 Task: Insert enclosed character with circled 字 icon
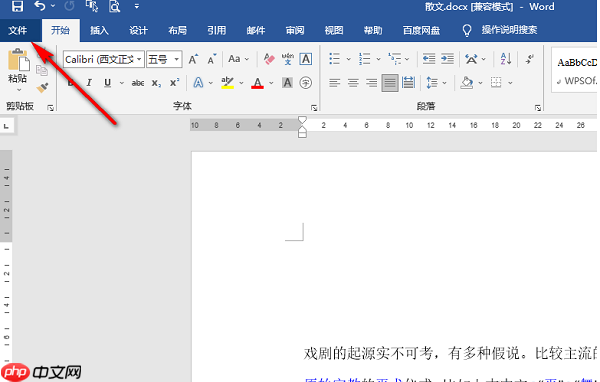click(x=306, y=82)
